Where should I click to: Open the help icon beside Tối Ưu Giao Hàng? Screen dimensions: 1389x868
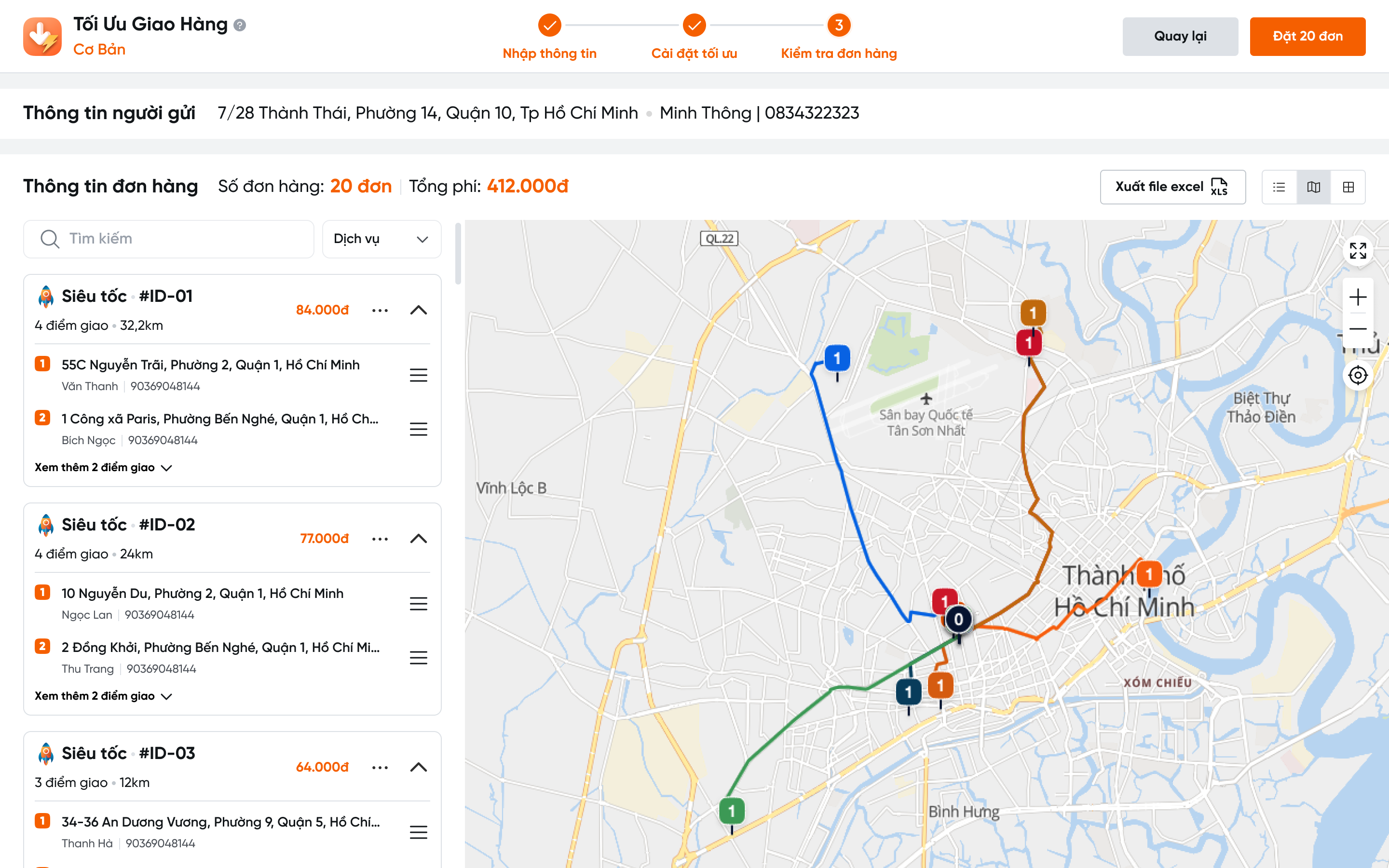point(240,25)
